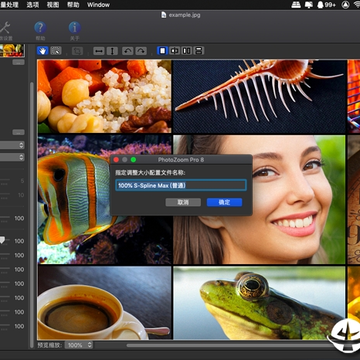Switch to vertical split preview with divider
Image resolution: width=360 pixels, height=360 pixels.
pyautogui.click(x=175, y=51)
